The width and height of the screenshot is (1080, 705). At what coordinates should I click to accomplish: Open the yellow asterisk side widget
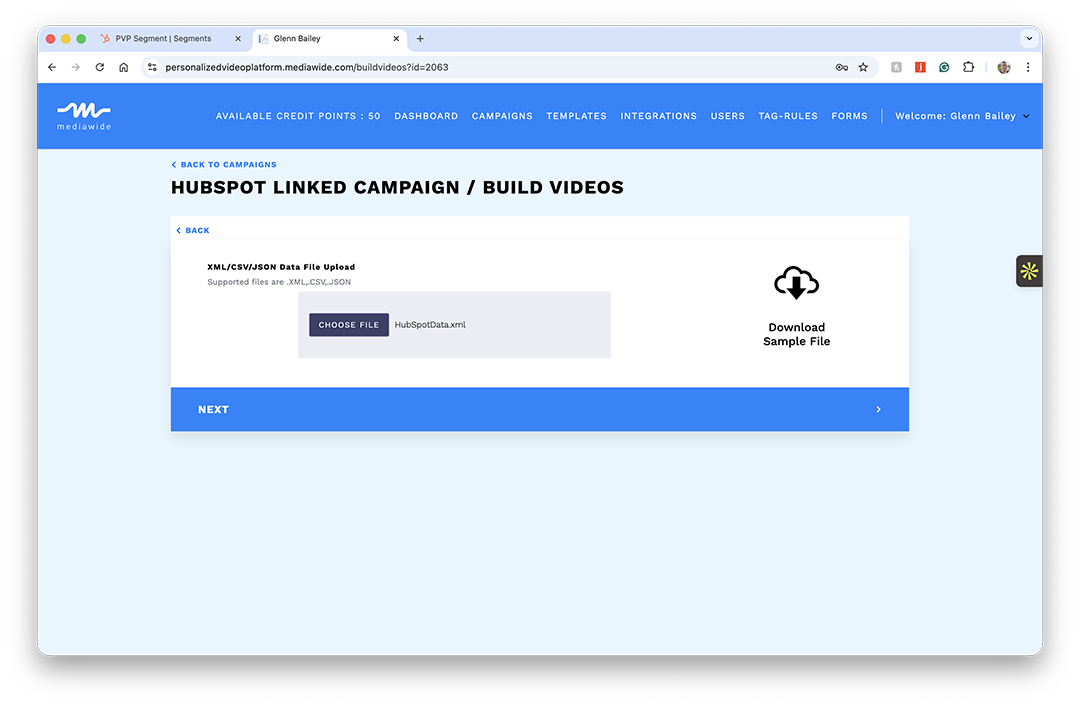(x=1029, y=271)
